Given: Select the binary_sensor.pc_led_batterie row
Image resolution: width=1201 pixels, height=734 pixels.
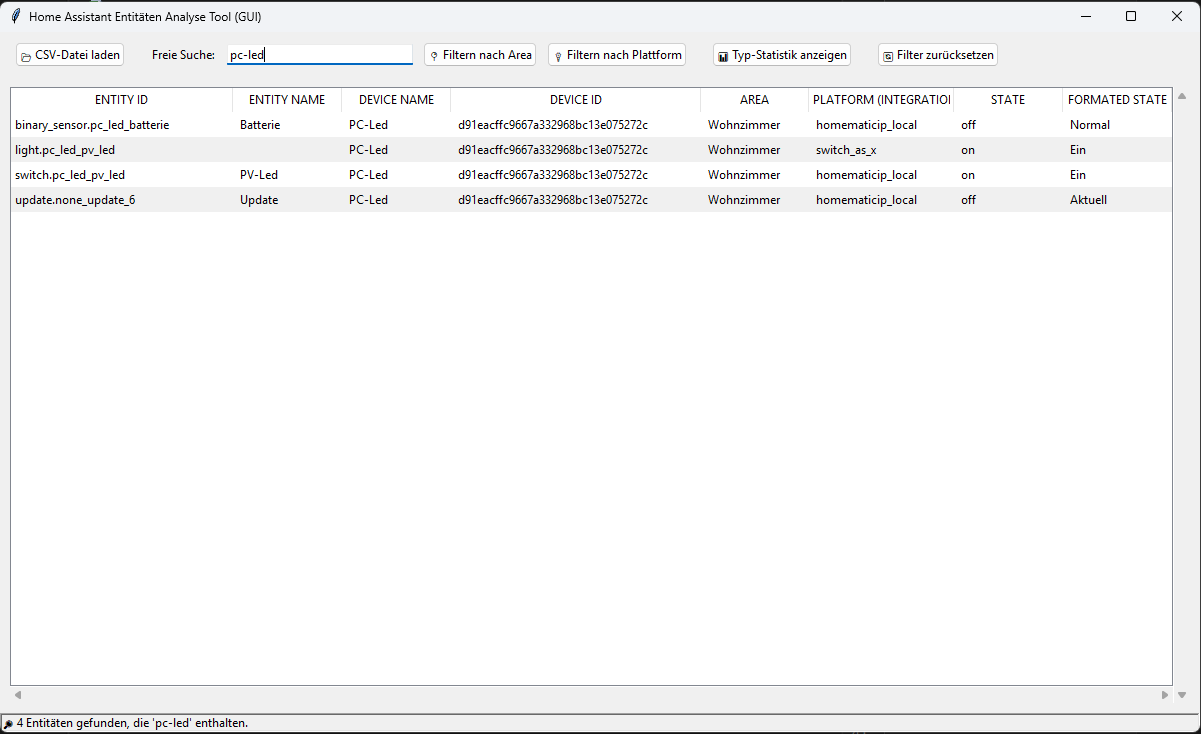Looking at the screenshot, I should click(x=92, y=125).
